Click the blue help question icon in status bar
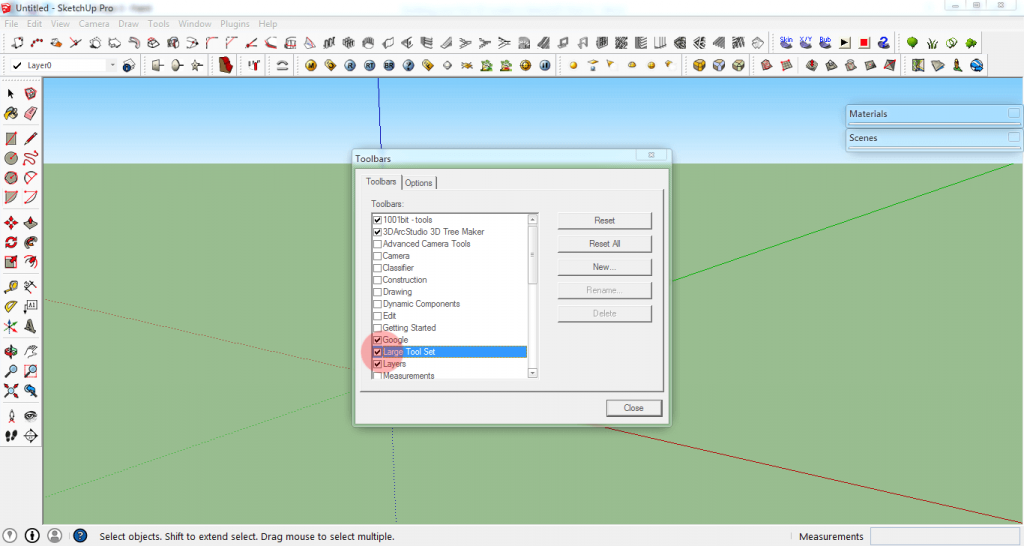The image size is (1024, 546). tap(80, 536)
